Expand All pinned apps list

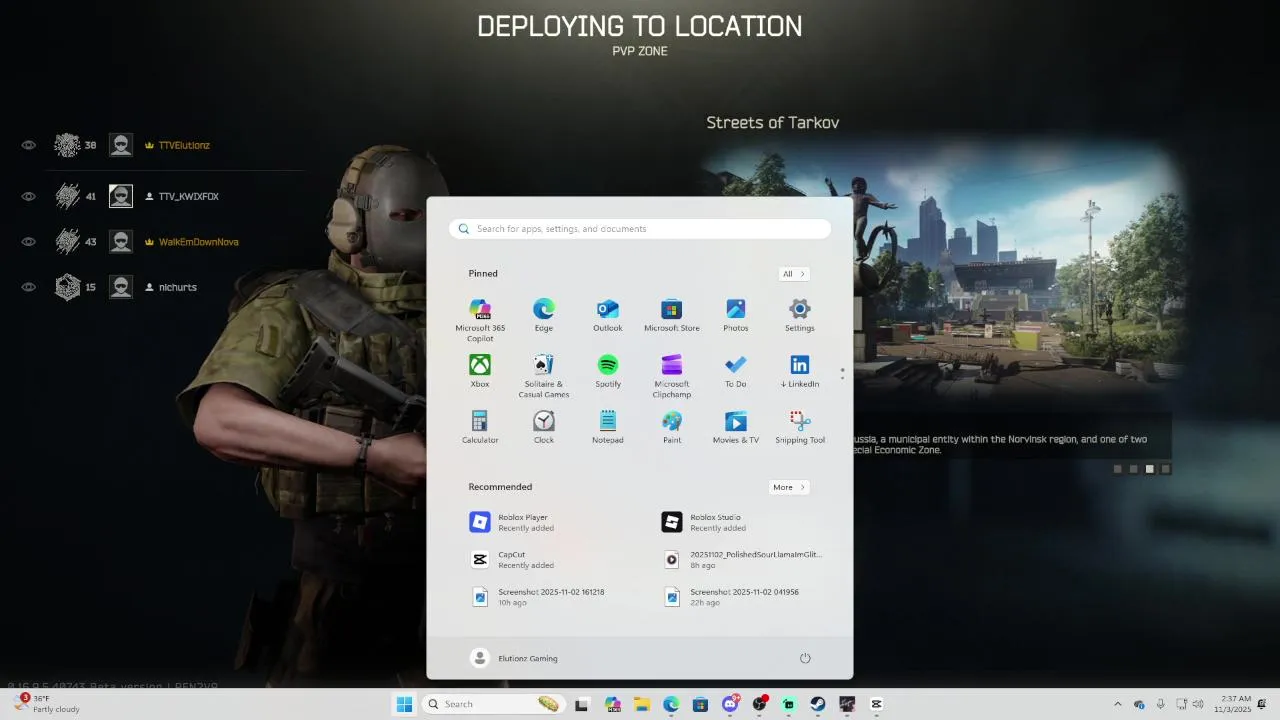pos(794,274)
